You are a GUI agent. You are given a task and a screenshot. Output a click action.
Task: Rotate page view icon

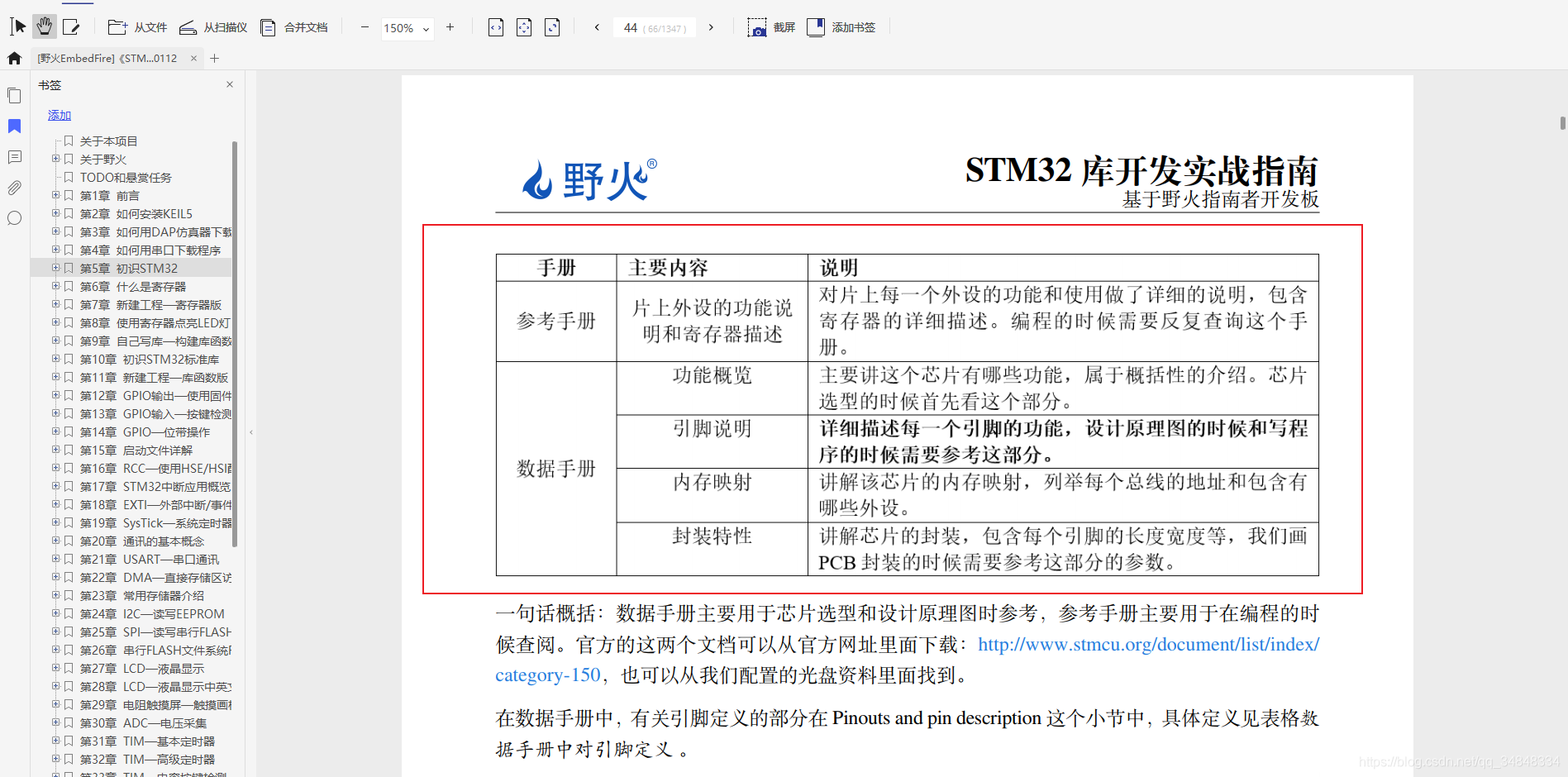[552, 27]
